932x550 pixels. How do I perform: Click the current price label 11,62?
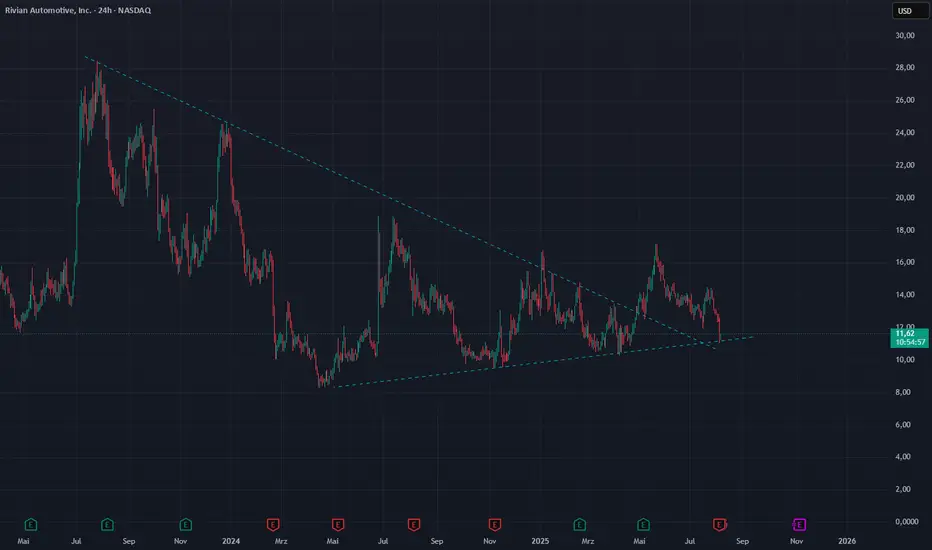point(906,334)
